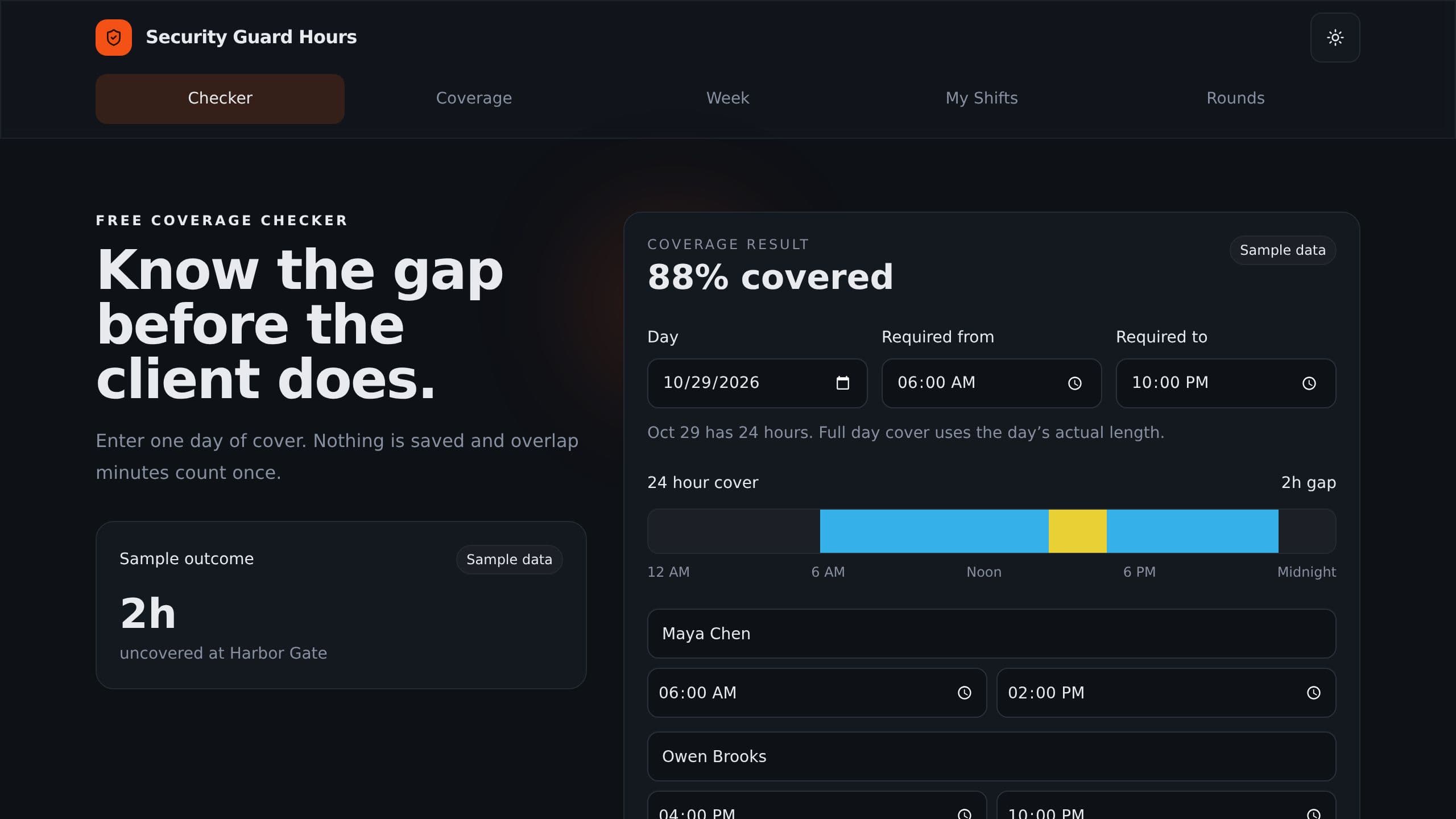1456x819 pixels.
Task: Click the clock icon in Maya Chen's 02:00 PM field
Action: (1313, 693)
